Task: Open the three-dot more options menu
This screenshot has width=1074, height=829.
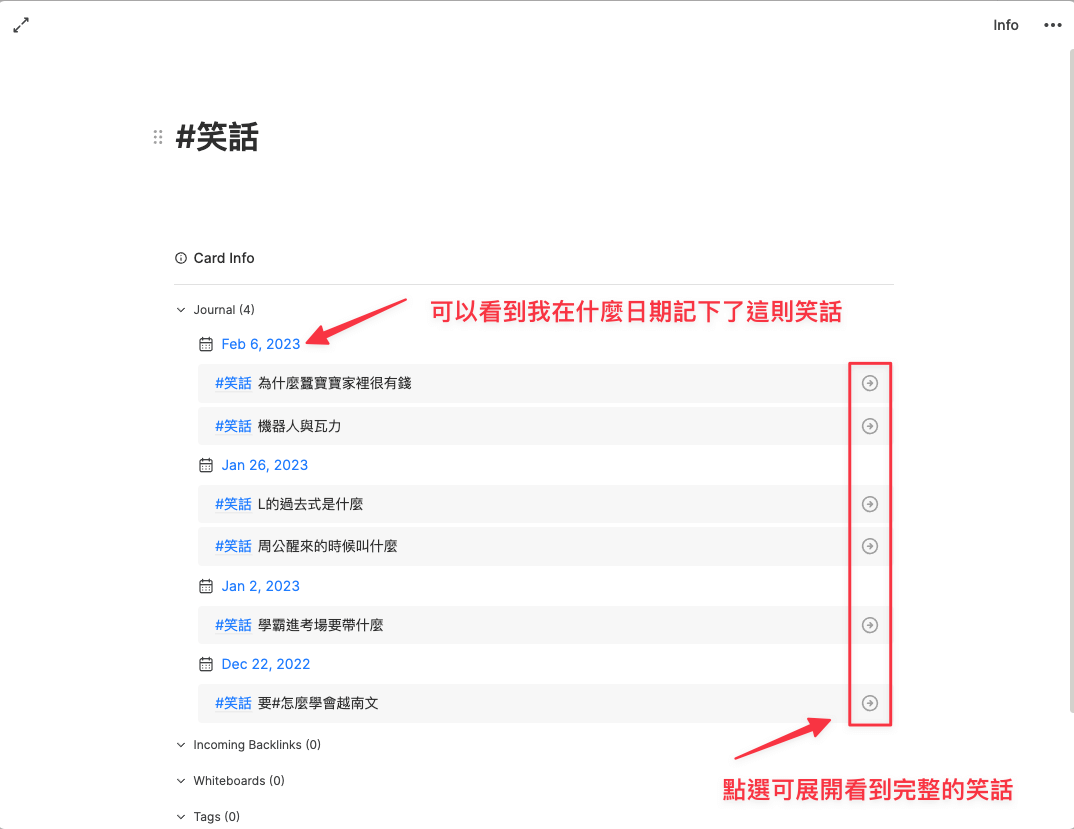Action: pyautogui.click(x=1052, y=25)
